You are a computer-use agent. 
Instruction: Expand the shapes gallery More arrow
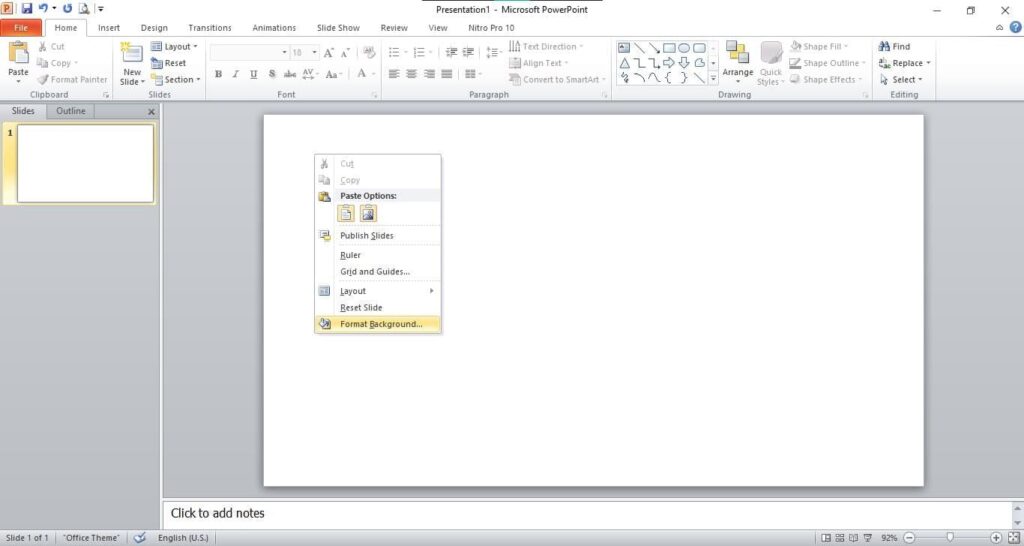[x=713, y=79]
